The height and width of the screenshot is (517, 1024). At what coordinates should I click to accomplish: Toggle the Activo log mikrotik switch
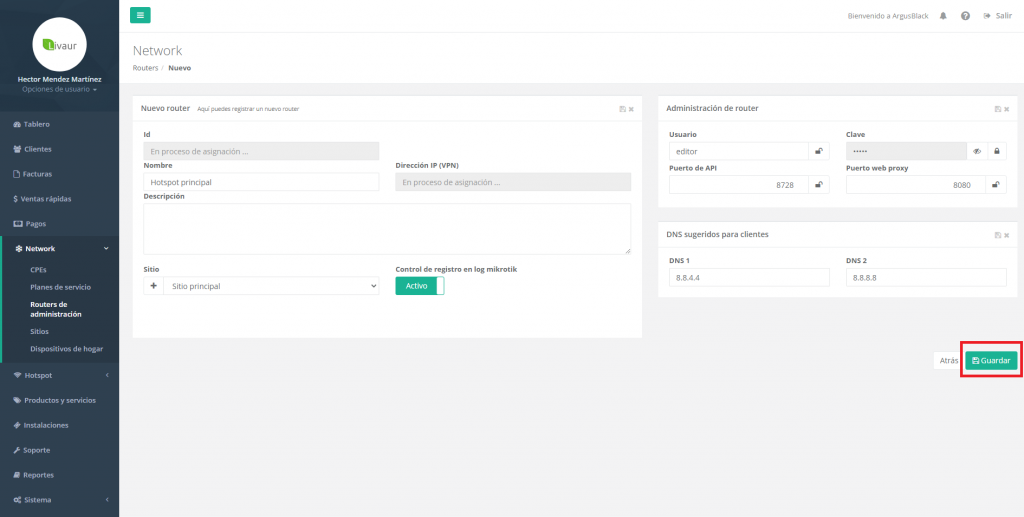click(419, 286)
